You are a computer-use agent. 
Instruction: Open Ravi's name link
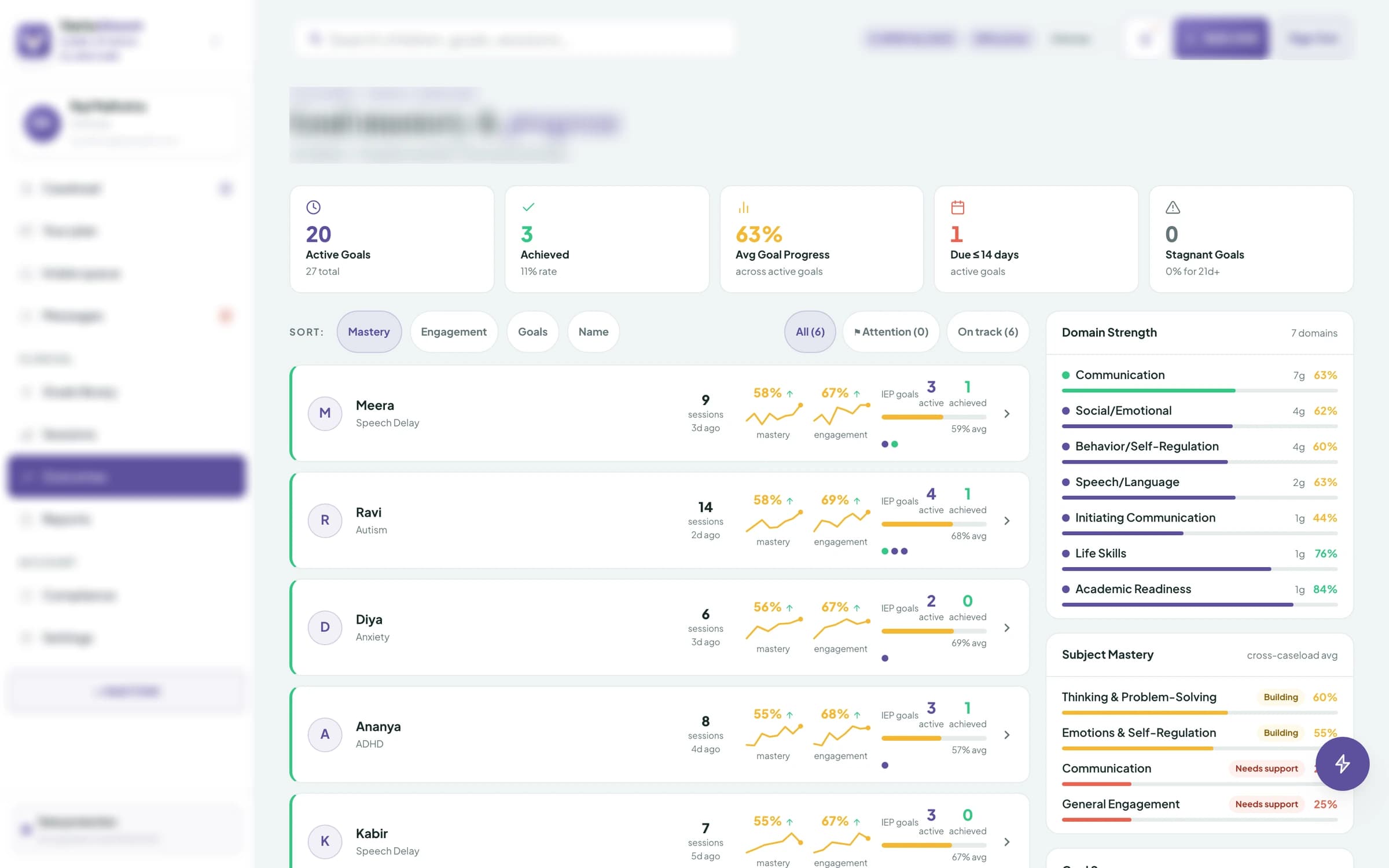(x=368, y=512)
